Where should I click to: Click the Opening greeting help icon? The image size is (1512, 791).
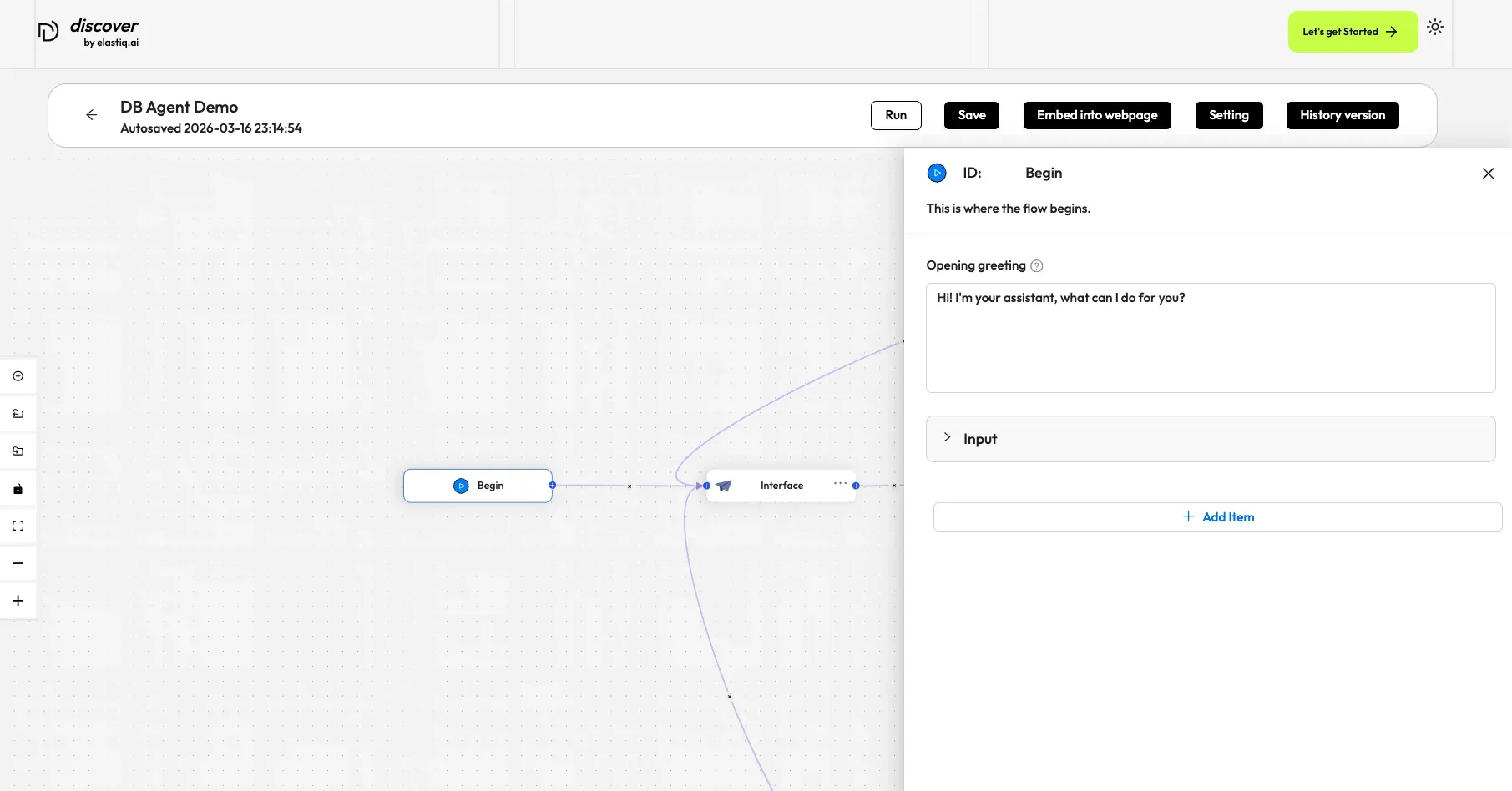tap(1036, 266)
